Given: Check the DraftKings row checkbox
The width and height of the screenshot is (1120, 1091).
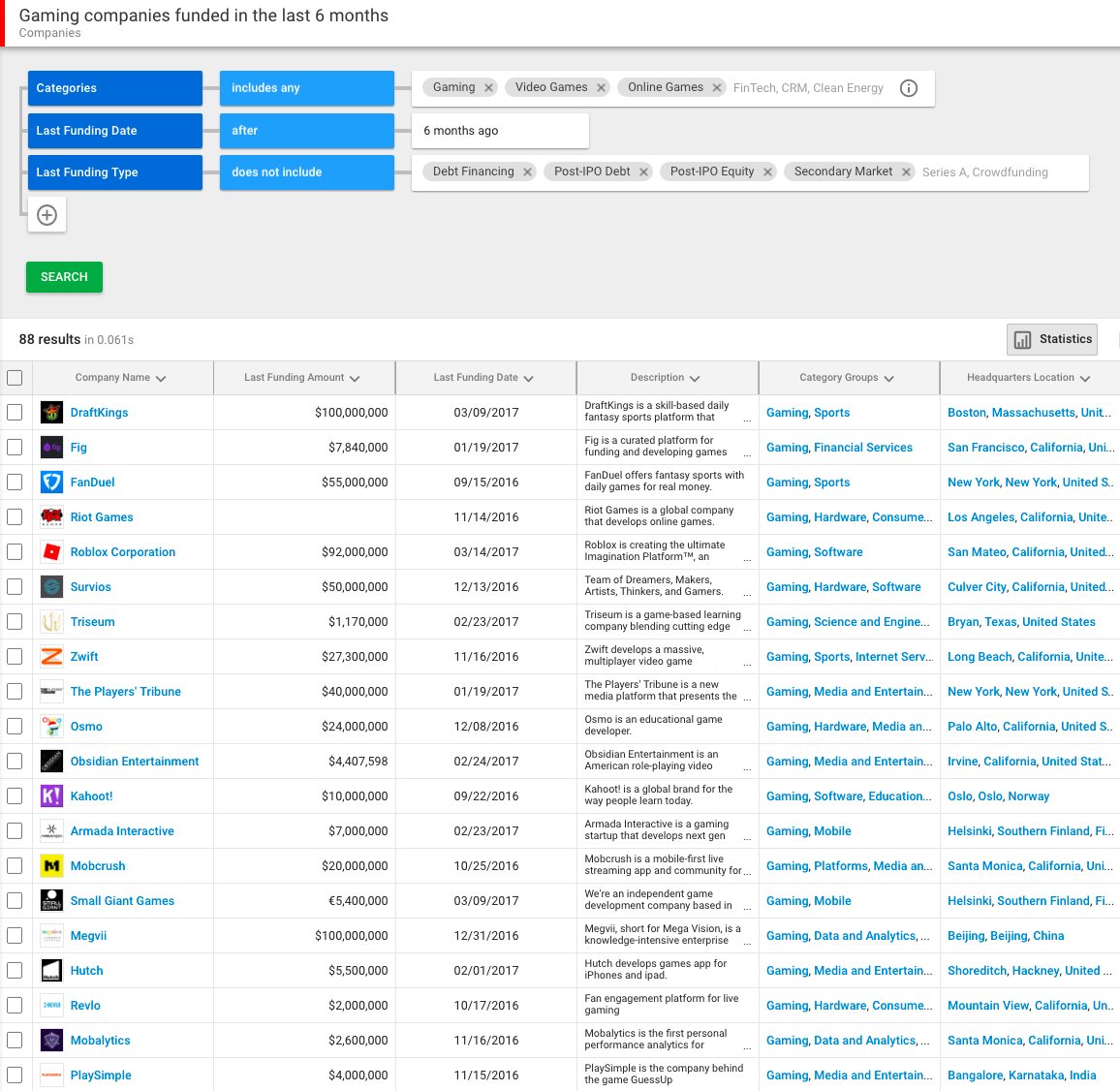Looking at the screenshot, I should pyautogui.click(x=15, y=412).
